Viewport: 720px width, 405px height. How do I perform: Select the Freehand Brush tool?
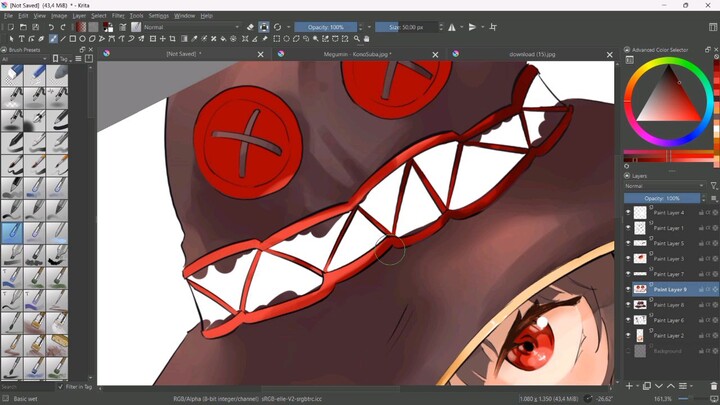pos(53,39)
